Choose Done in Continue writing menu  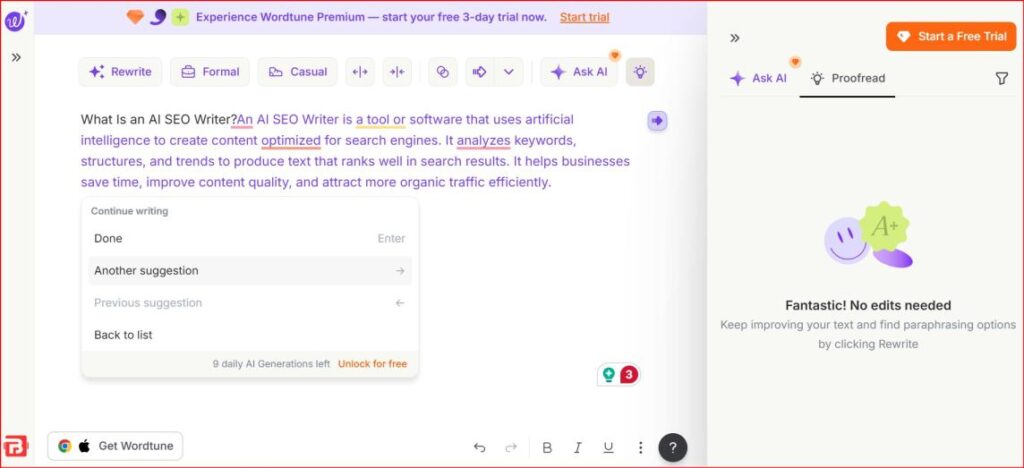(250, 238)
